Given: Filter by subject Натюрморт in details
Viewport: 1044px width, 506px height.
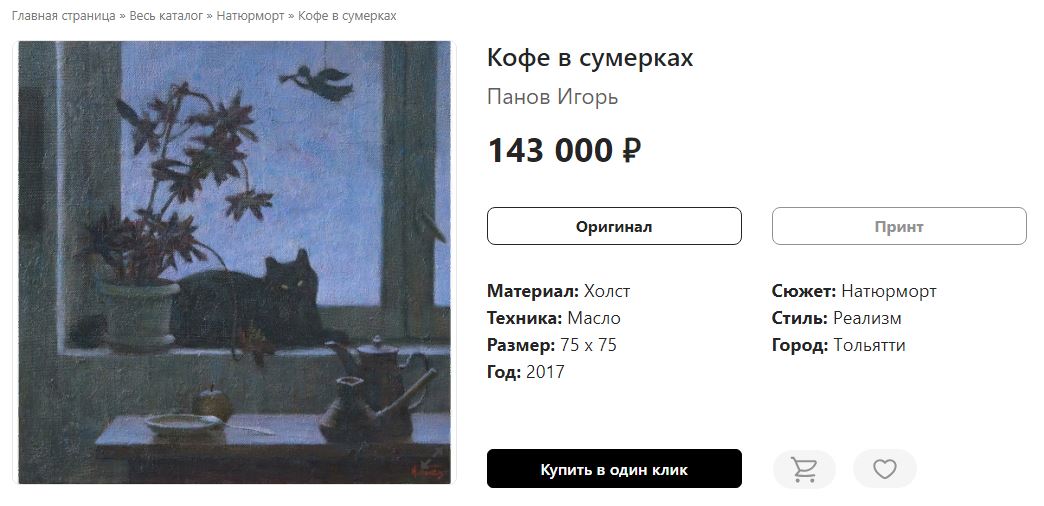Looking at the screenshot, I should click(889, 292).
